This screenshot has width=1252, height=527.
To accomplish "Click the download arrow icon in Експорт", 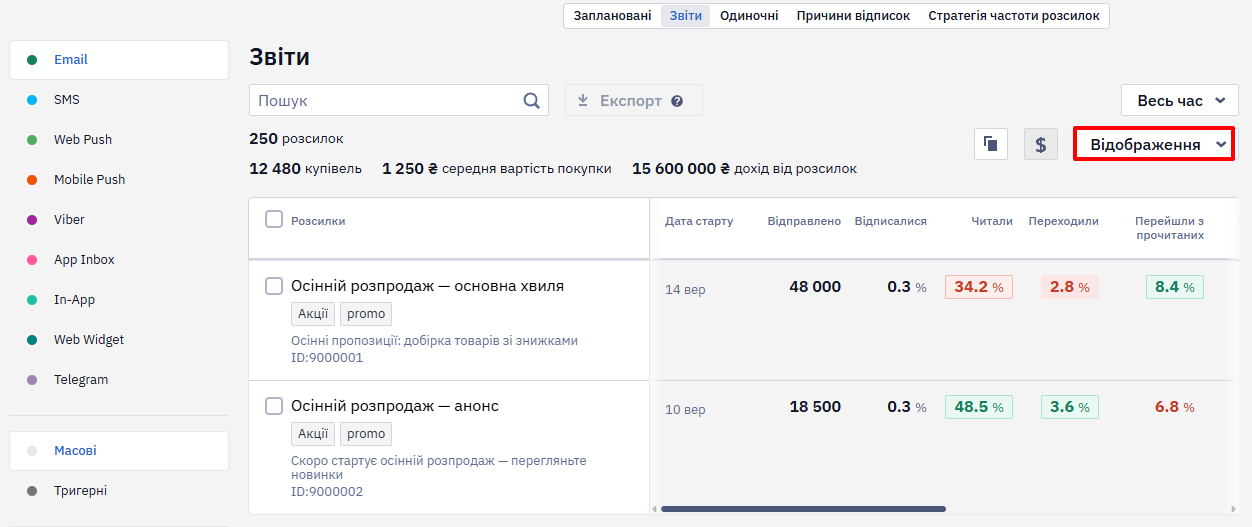I will click(584, 100).
